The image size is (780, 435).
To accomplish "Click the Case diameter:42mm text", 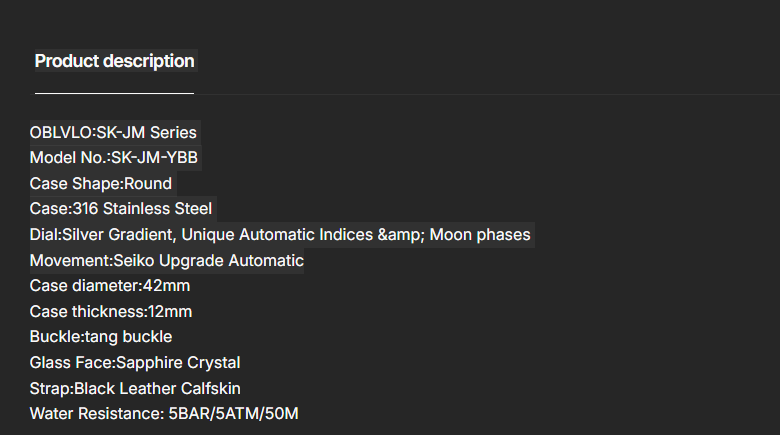I will click(109, 286).
